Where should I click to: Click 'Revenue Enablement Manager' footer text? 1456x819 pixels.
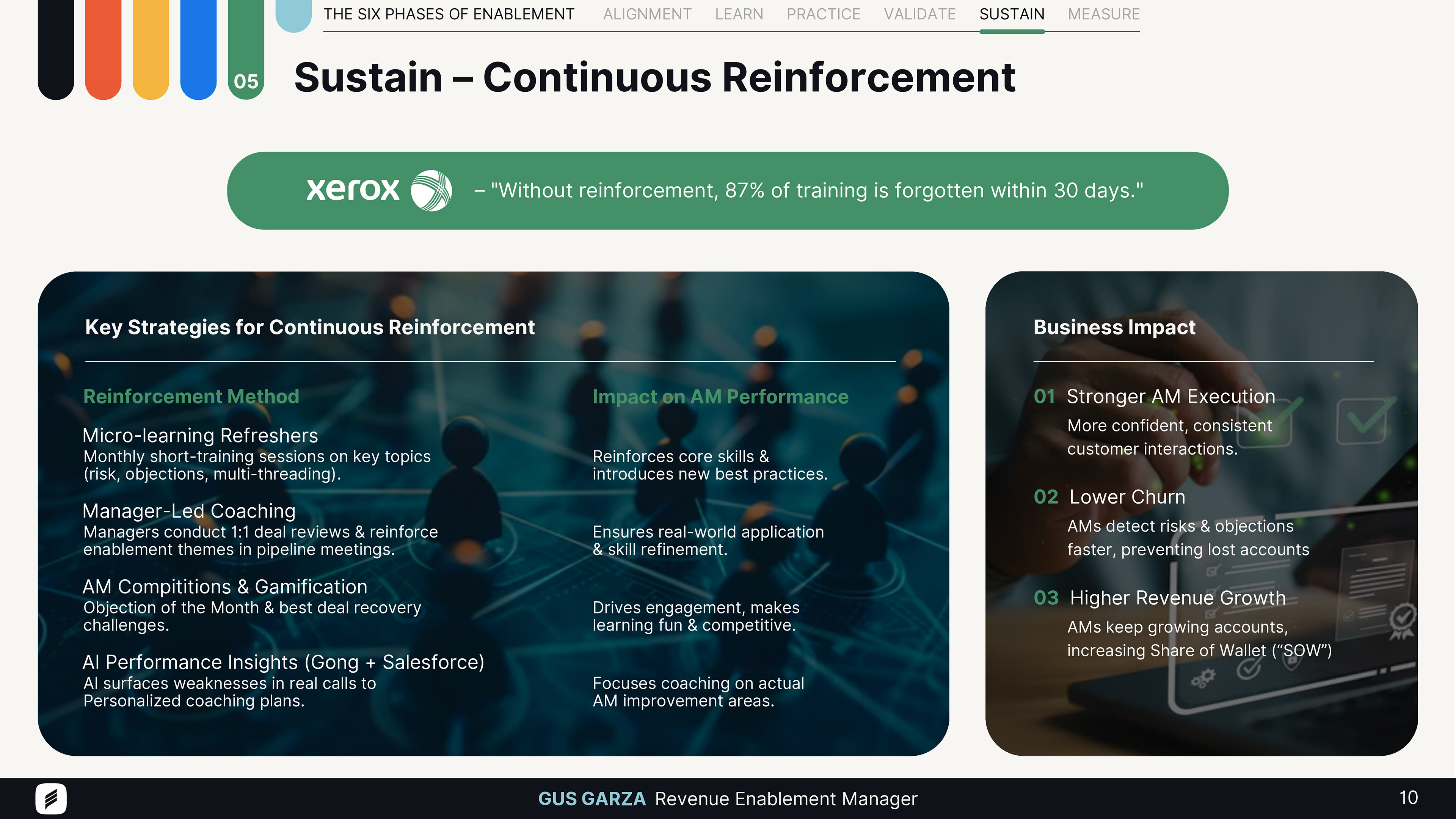pos(786,799)
